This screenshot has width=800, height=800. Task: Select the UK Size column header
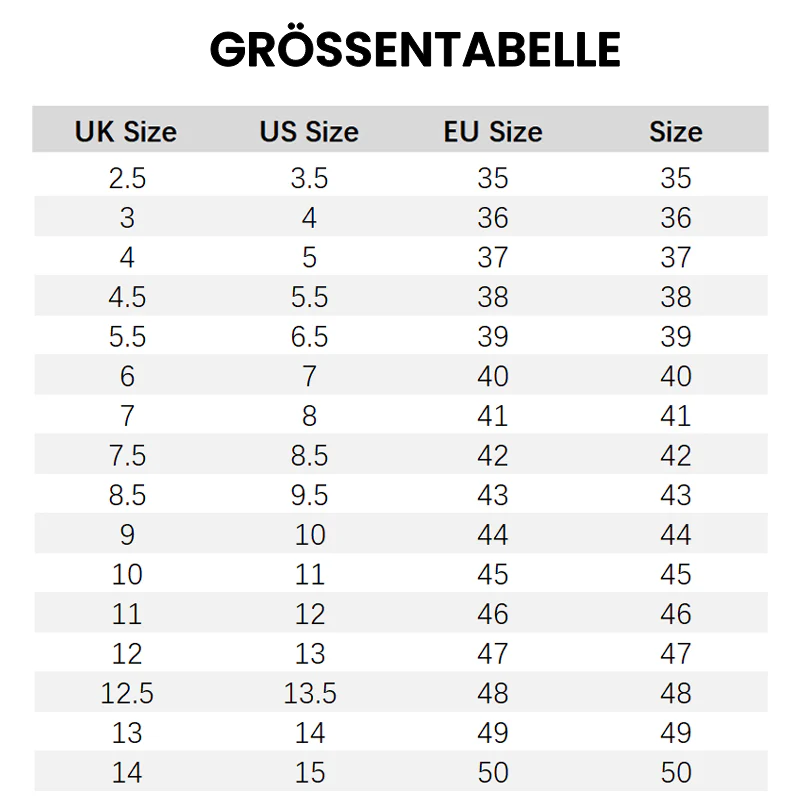pos(126,132)
